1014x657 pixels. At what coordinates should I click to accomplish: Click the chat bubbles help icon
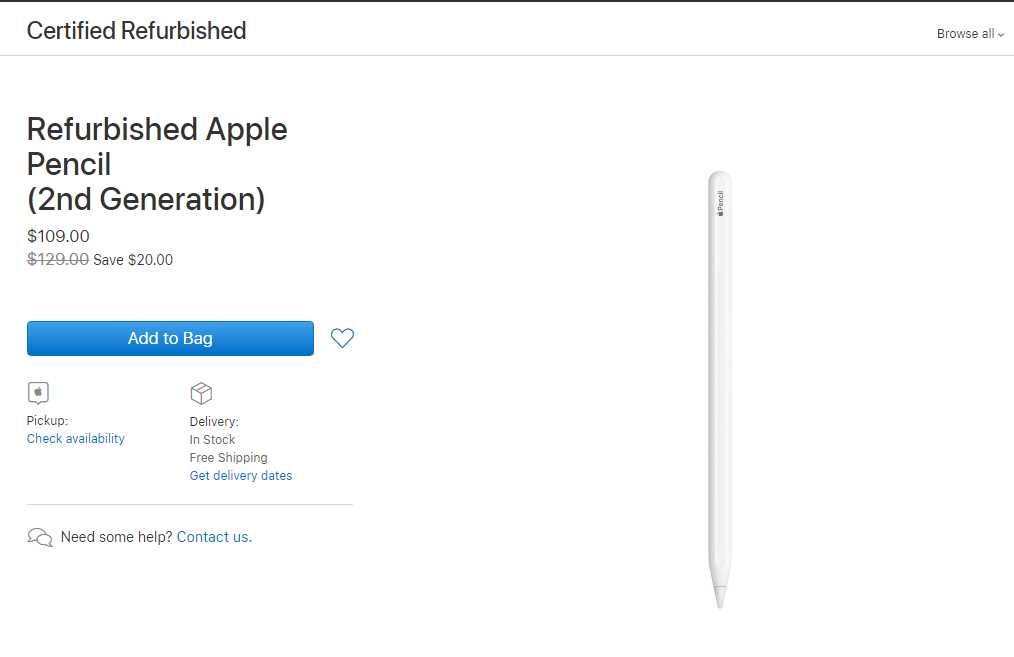(40, 537)
